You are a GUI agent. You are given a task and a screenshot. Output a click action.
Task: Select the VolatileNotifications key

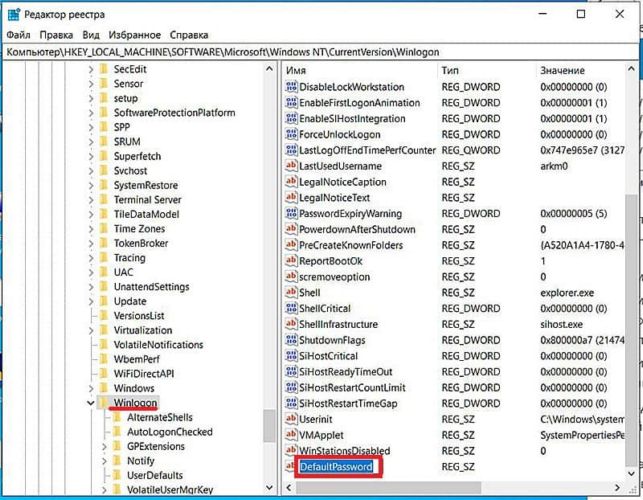(158, 345)
